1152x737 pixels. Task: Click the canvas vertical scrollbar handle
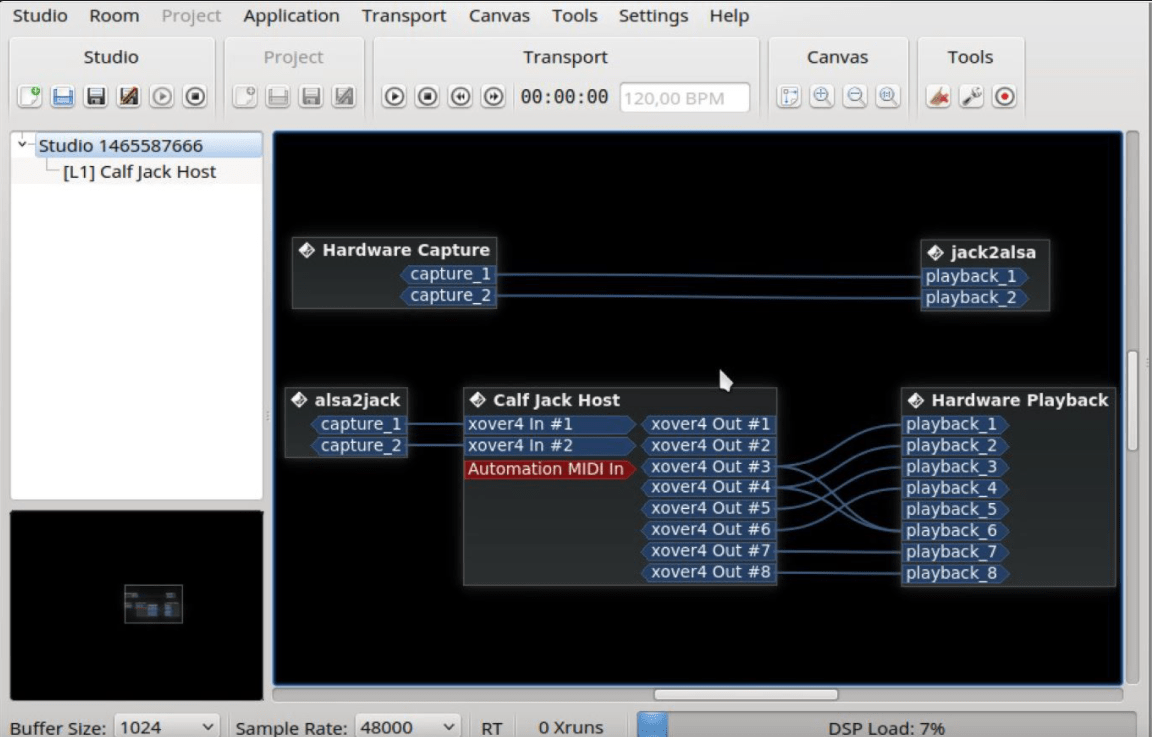tap(1133, 401)
